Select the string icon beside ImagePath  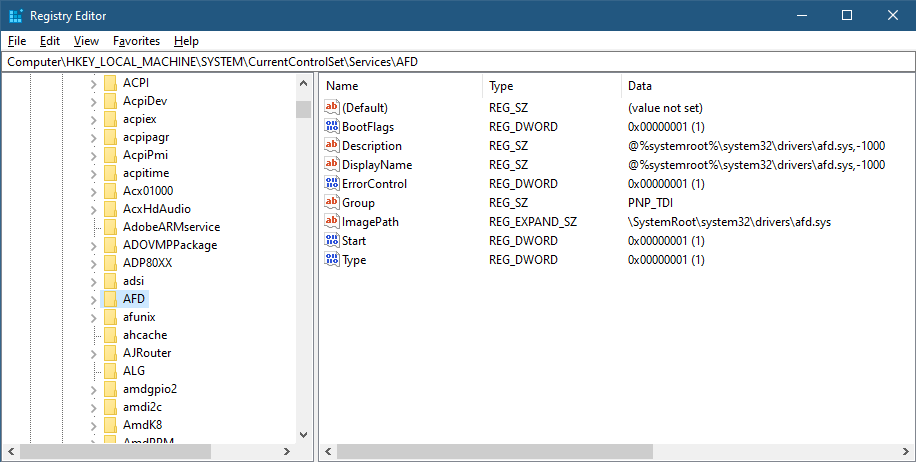(x=333, y=222)
